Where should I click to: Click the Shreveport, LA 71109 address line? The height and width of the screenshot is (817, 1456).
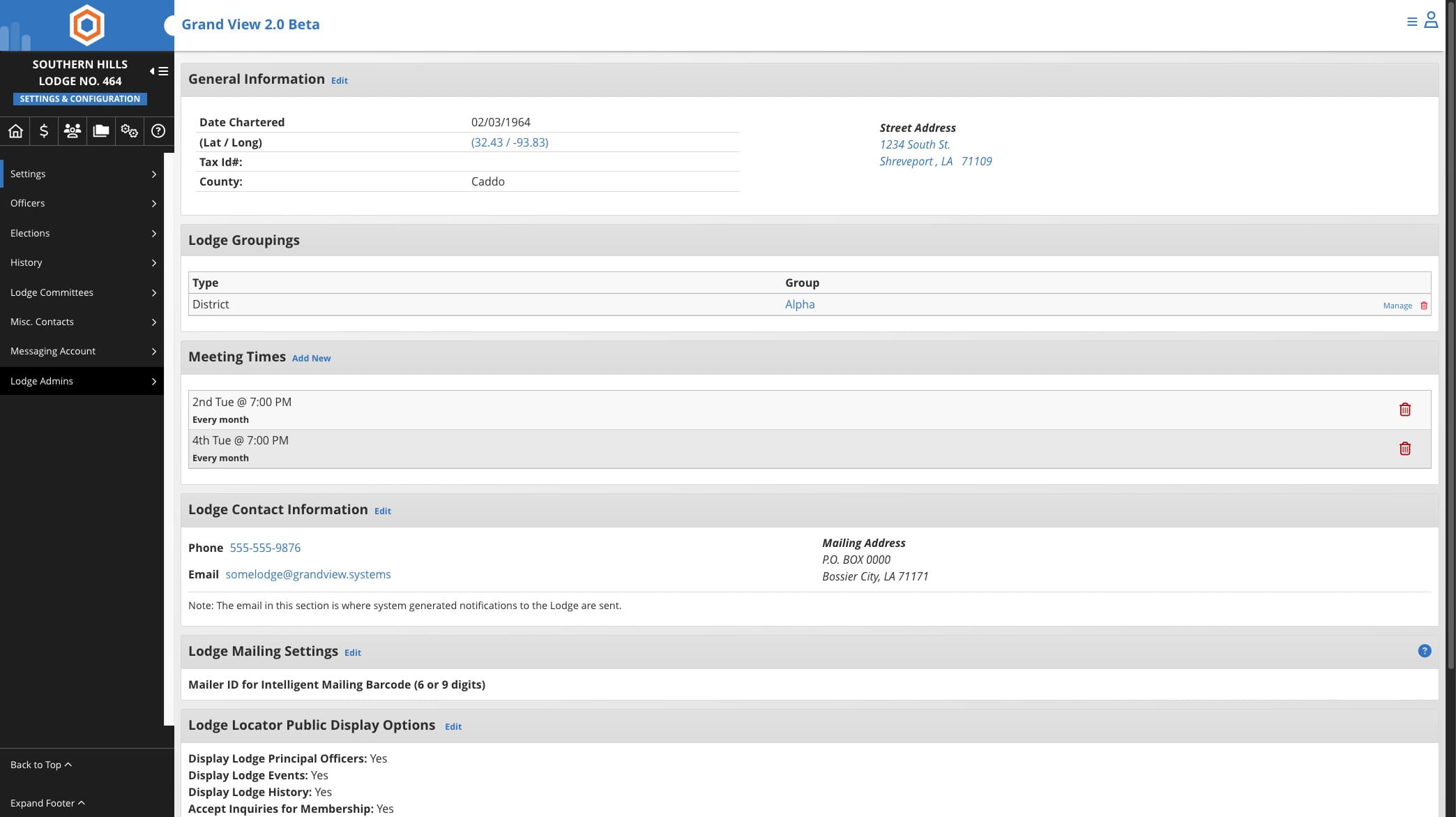point(936,161)
